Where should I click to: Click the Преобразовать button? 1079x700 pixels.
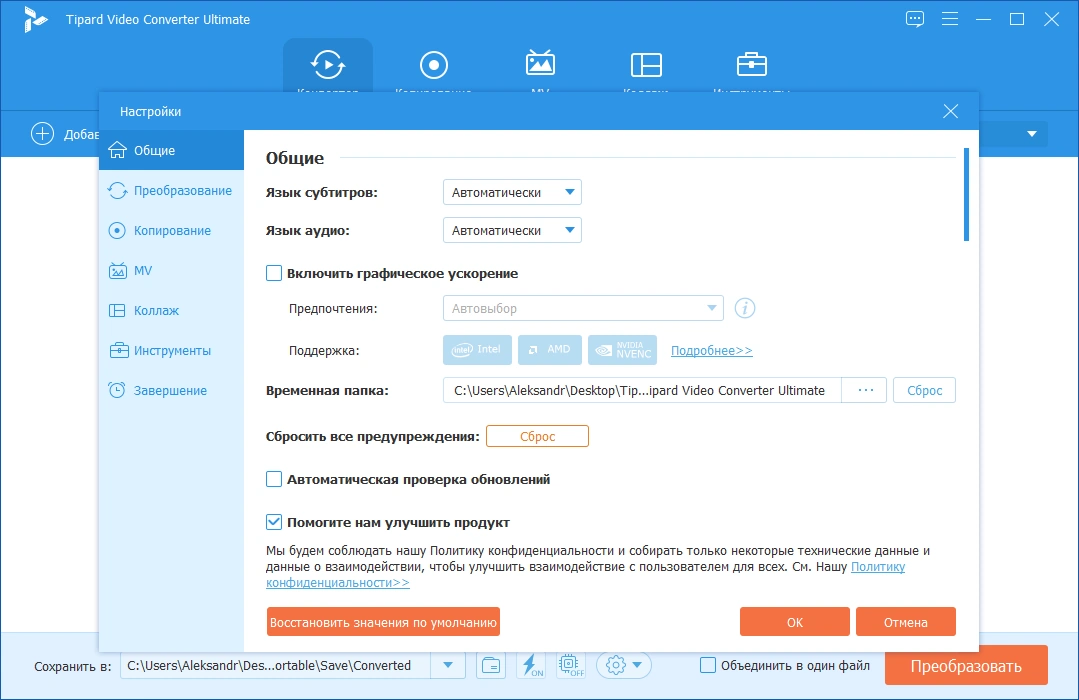point(966,666)
